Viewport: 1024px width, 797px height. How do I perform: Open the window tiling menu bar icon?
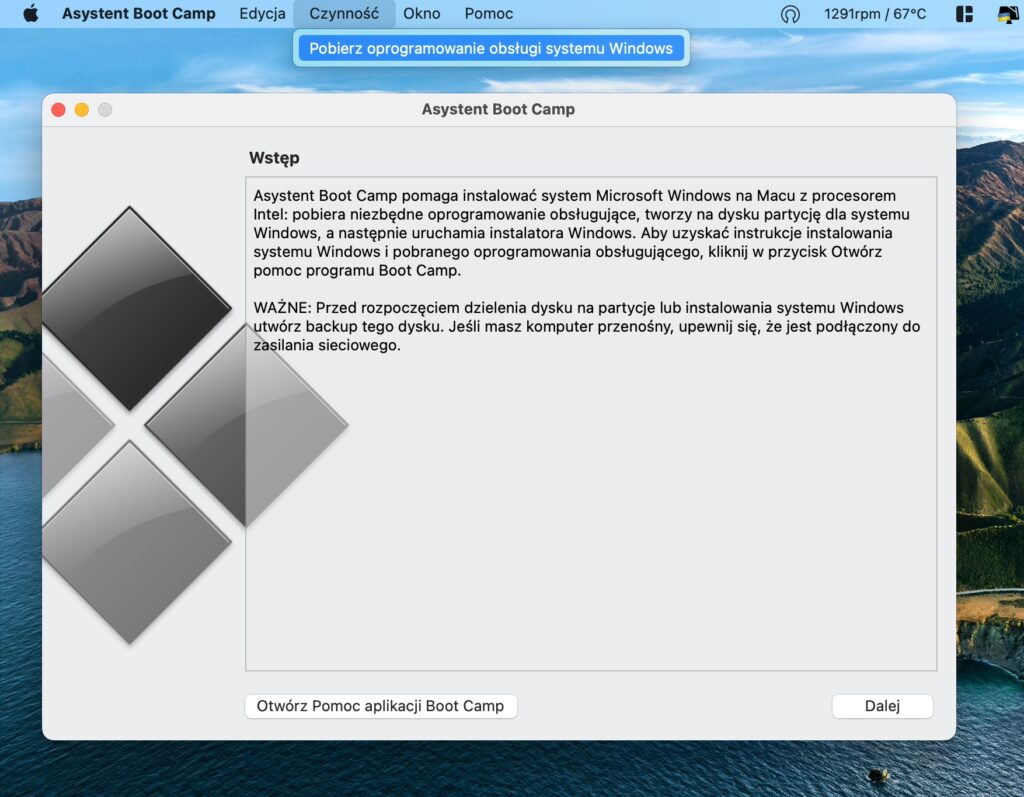965,14
